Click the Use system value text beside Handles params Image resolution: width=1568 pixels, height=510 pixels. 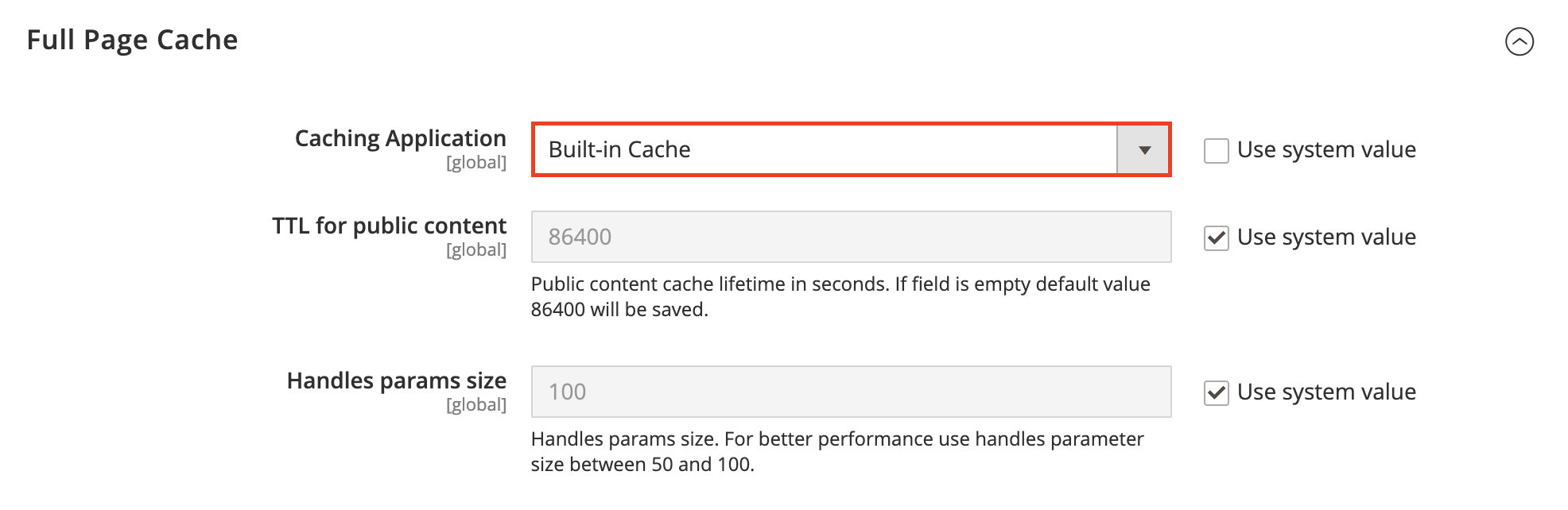(x=1326, y=392)
